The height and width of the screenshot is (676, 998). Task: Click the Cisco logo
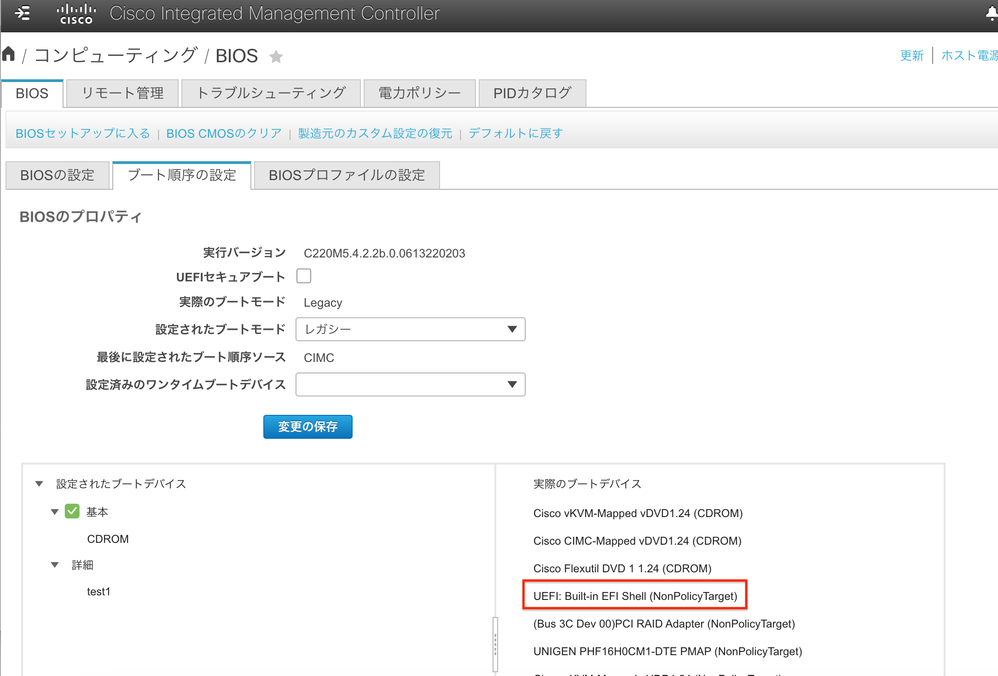click(76, 14)
